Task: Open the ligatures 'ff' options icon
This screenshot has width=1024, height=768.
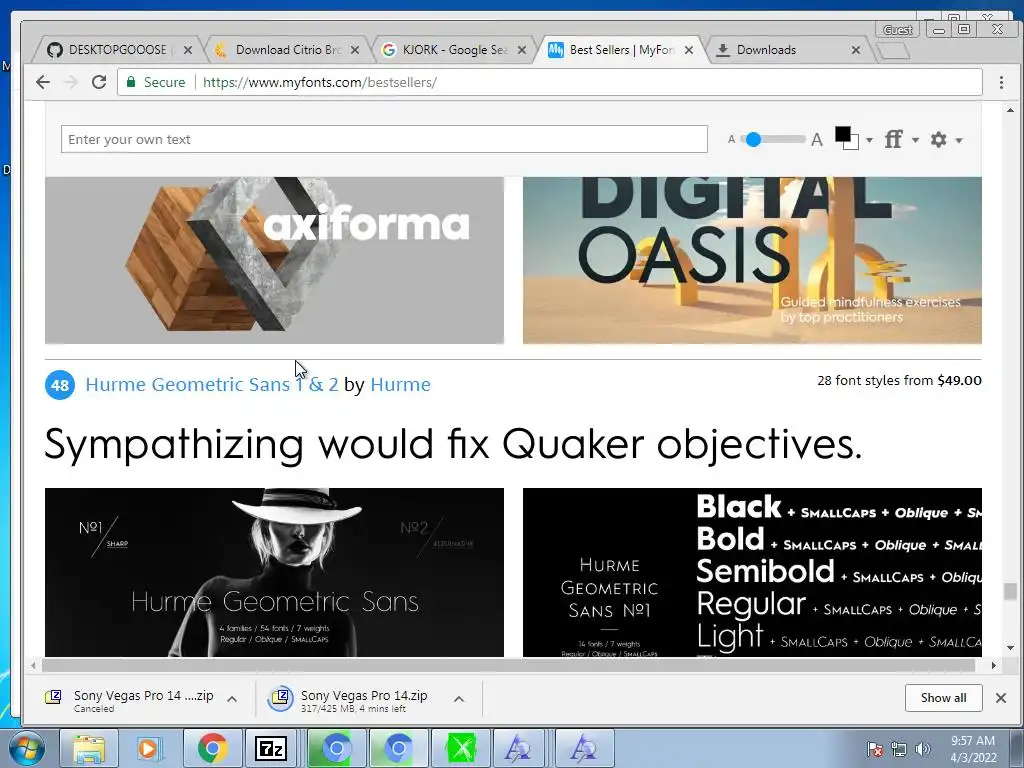Action: pyautogui.click(x=893, y=139)
